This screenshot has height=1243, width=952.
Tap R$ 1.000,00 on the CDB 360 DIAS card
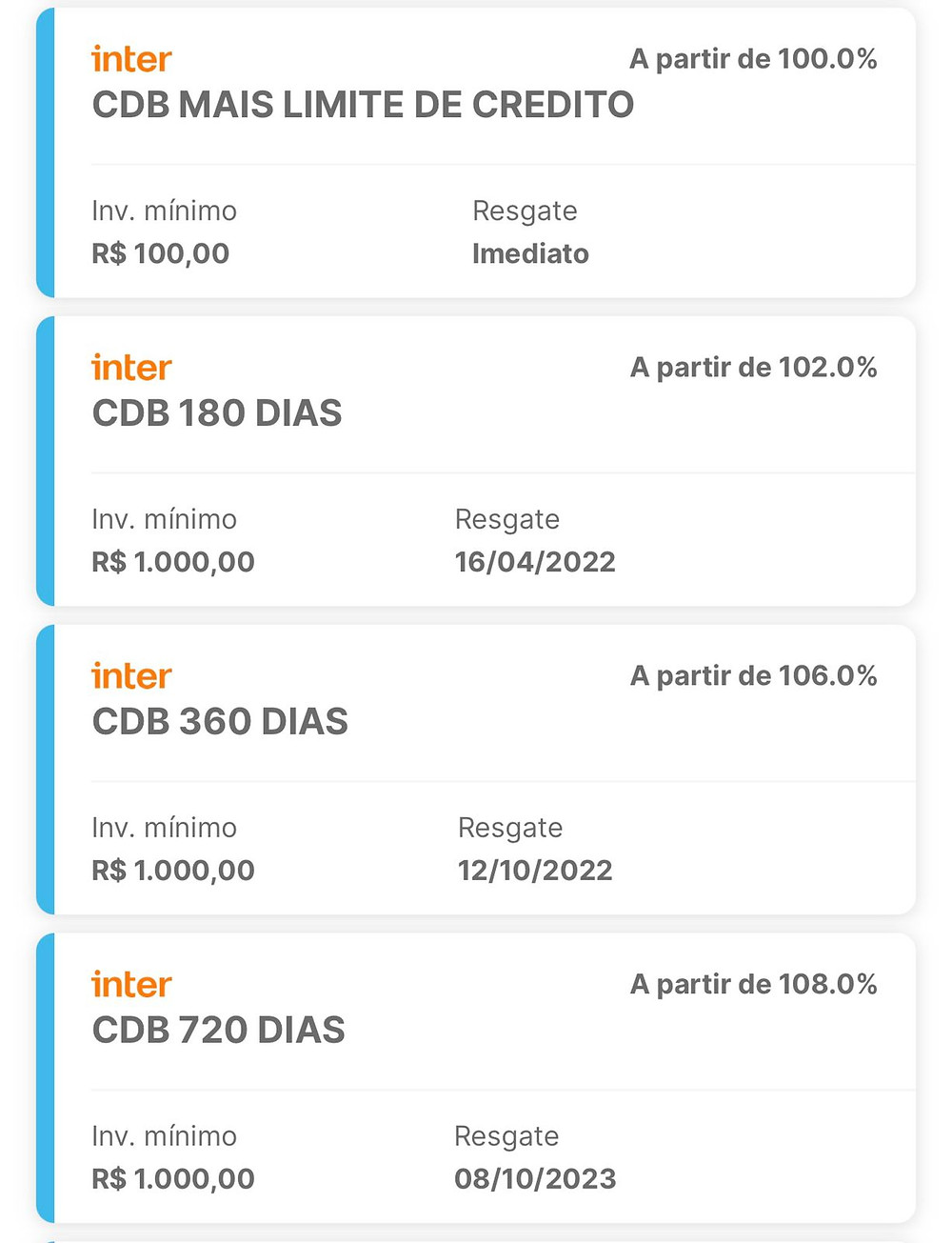point(173,871)
